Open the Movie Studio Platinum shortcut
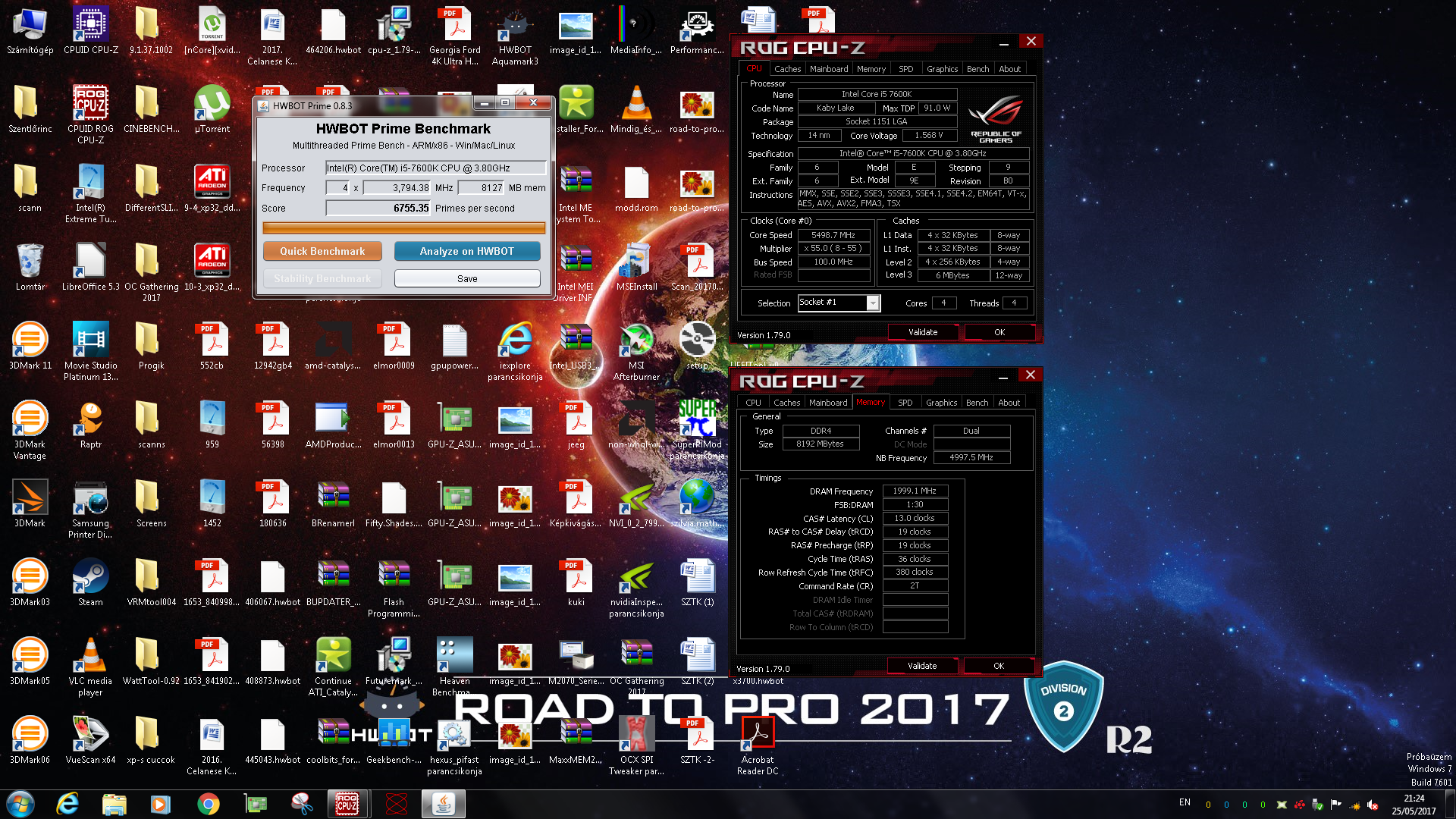This screenshot has width=1456, height=819. tap(90, 350)
